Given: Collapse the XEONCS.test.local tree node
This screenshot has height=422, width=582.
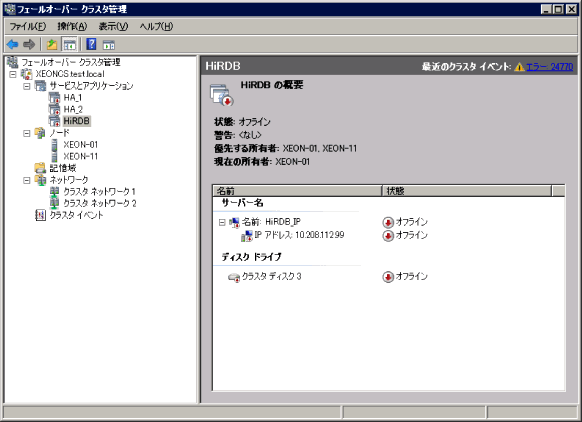Looking at the screenshot, I should click(13, 74).
